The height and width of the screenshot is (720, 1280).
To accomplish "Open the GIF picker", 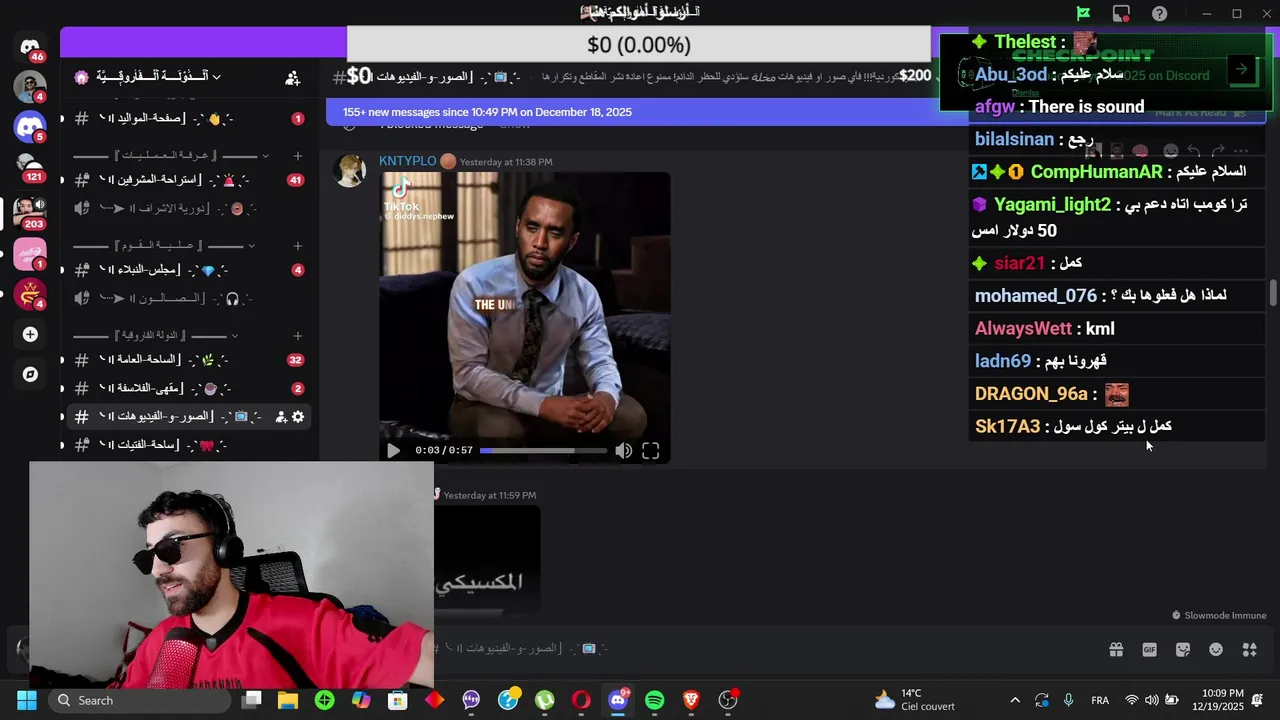I will (x=1149, y=649).
